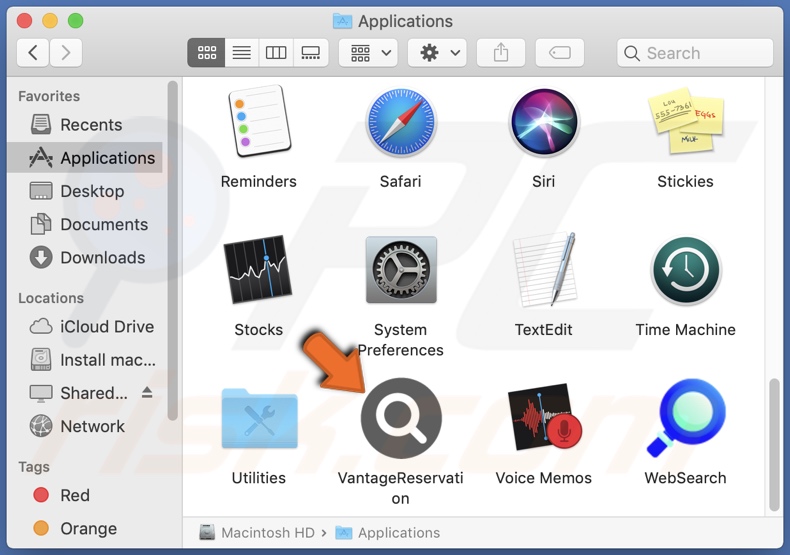The image size is (790, 555).
Task: Open the Action gear dropdown menu
Action: [x=437, y=52]
